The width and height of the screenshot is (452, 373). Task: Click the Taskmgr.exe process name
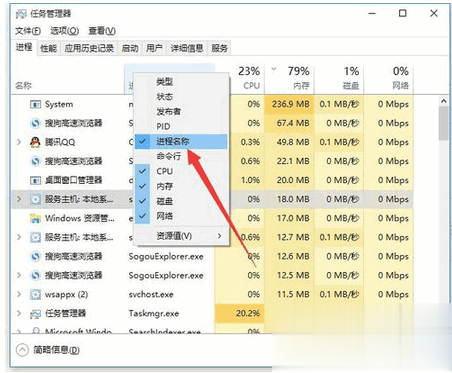coord(154,314)
